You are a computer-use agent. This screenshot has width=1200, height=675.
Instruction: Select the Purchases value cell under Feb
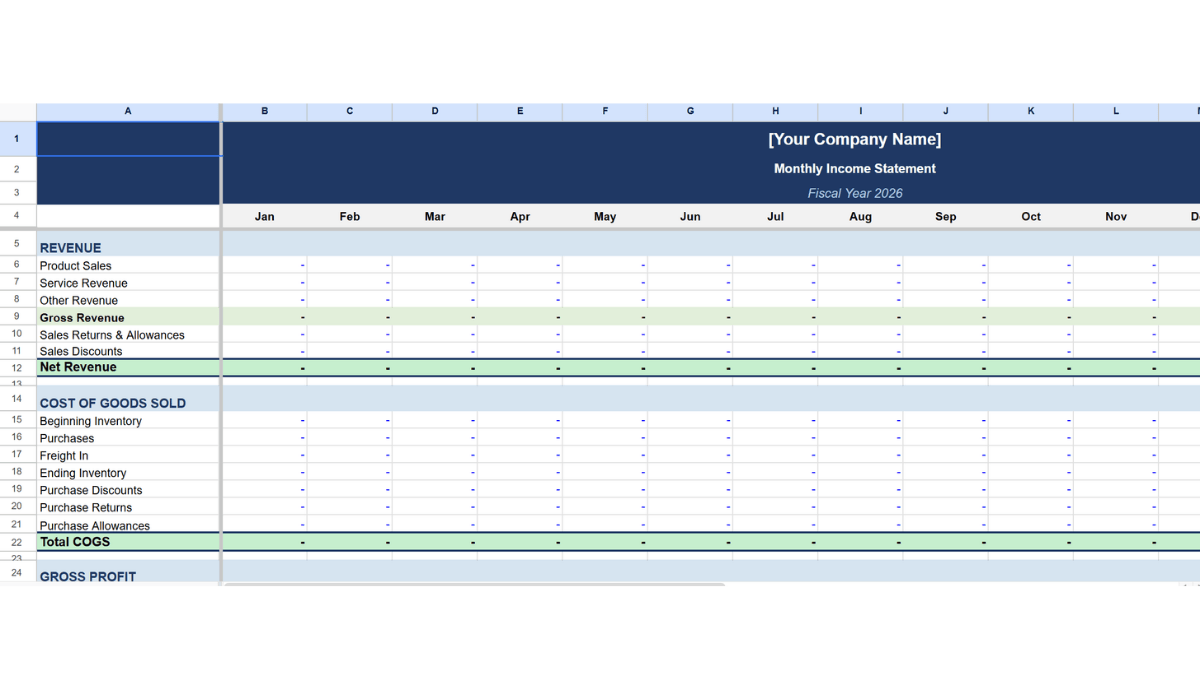[349, 438]
